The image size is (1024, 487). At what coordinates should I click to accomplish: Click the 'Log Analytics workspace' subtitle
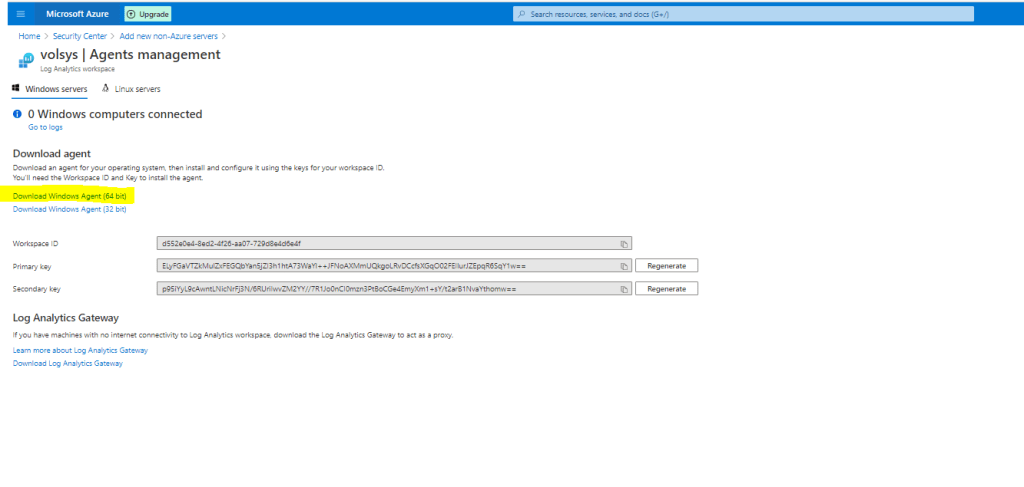(x=78, y=69)
